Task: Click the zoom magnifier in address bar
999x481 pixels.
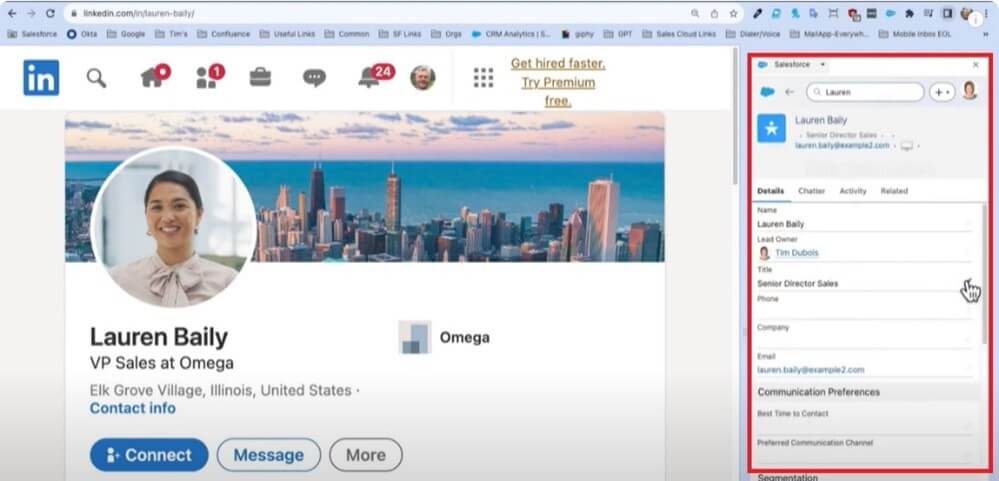Action: click(x=695, y=13)
